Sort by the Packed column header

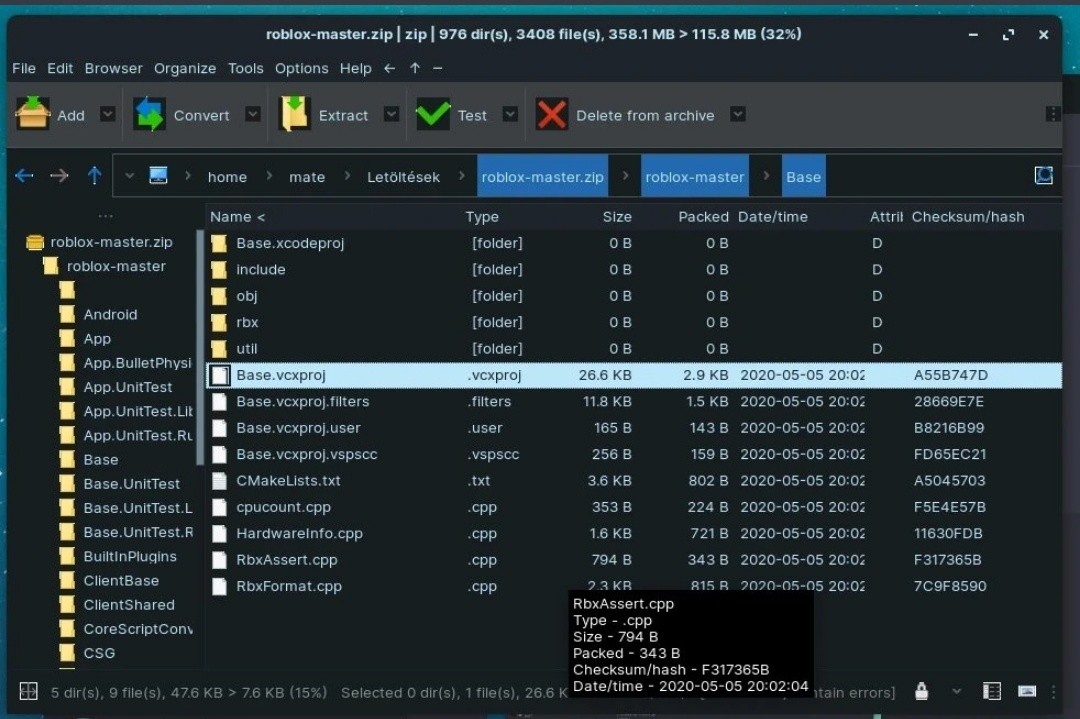tap(703, 217)
